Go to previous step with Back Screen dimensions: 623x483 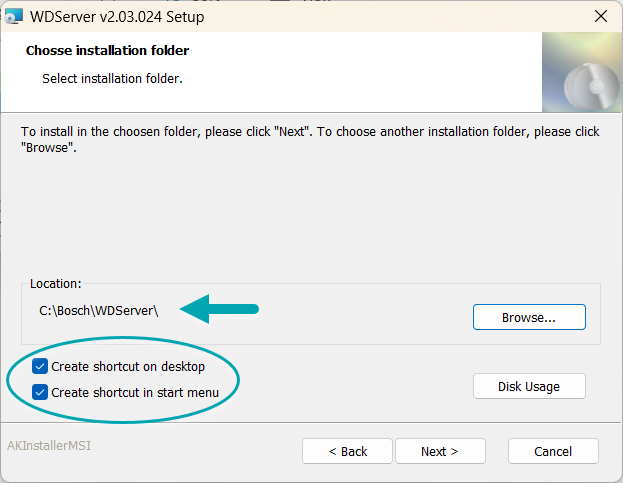pyautogui.click(x=347, y=451)
